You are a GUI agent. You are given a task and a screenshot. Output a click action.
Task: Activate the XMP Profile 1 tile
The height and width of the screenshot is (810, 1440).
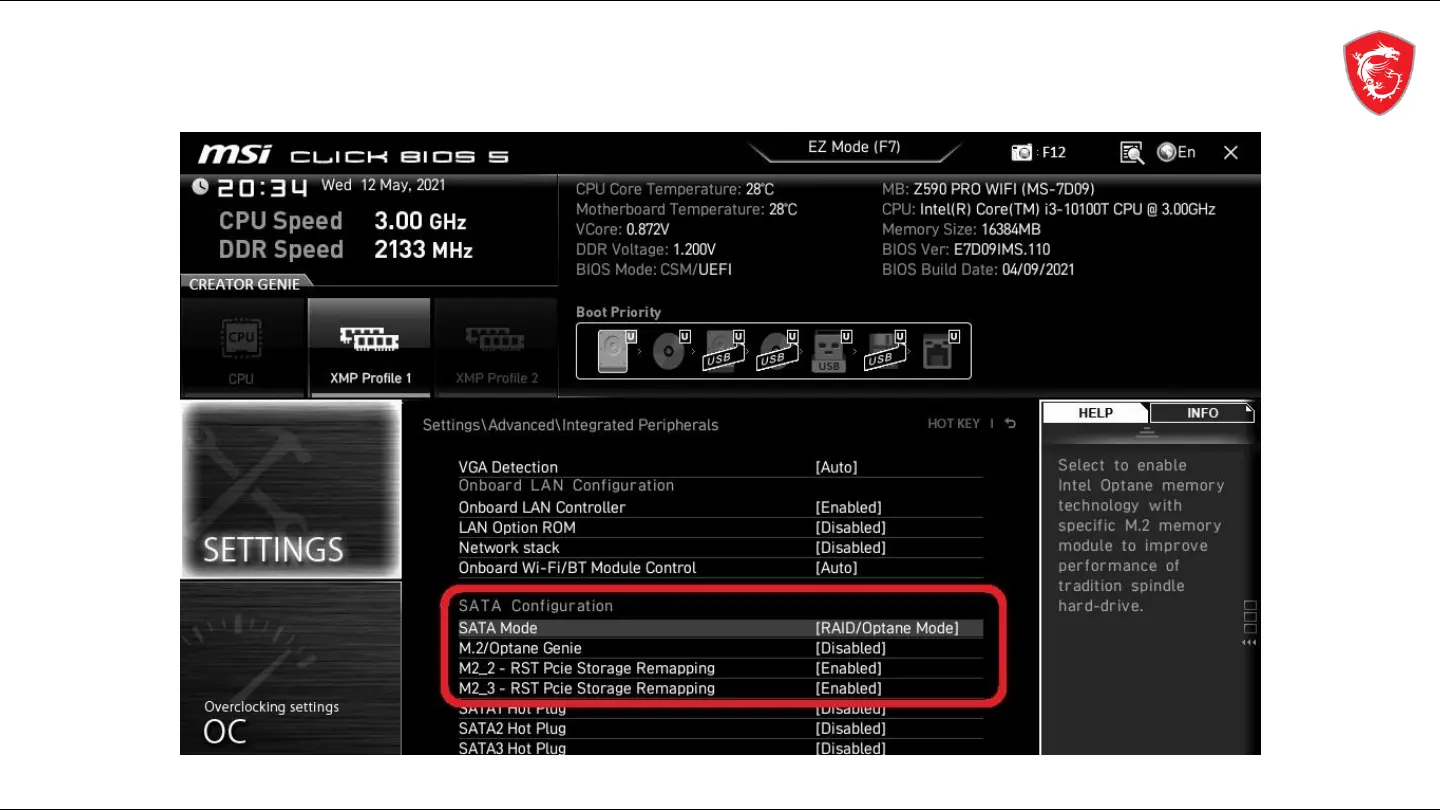click(x=370, y=348)
